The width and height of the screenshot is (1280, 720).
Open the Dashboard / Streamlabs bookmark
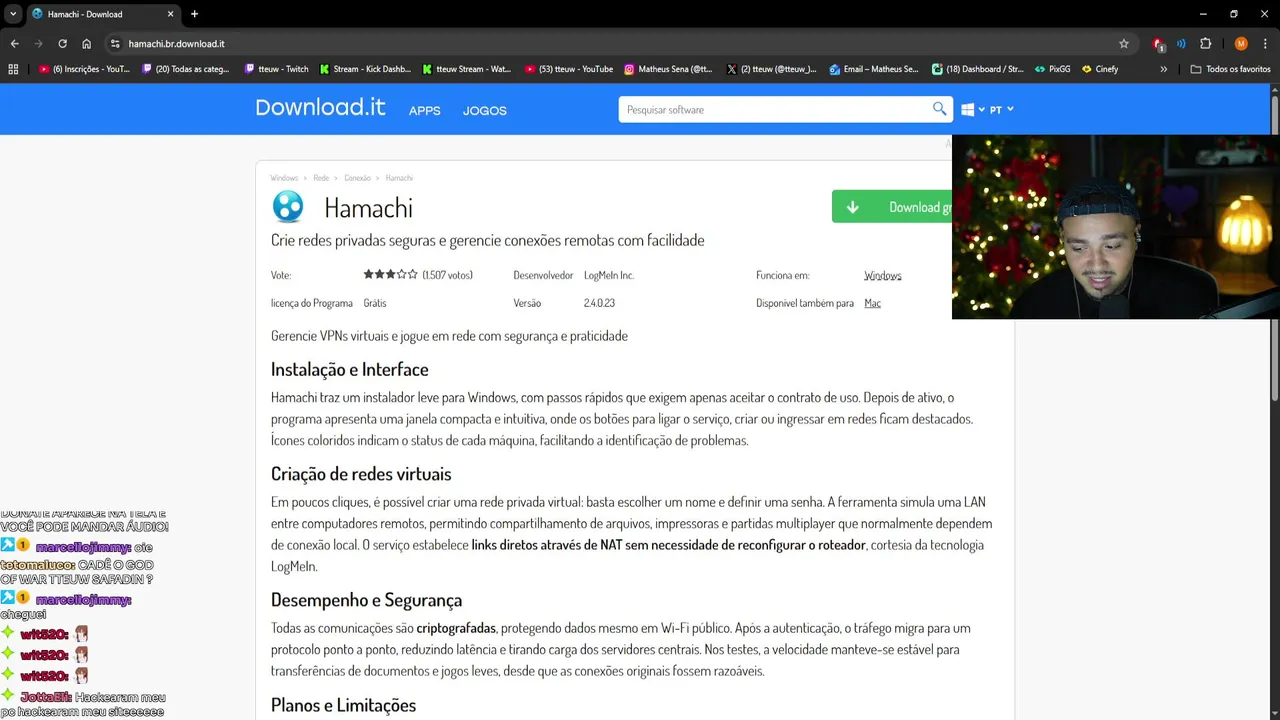point(977,69)
